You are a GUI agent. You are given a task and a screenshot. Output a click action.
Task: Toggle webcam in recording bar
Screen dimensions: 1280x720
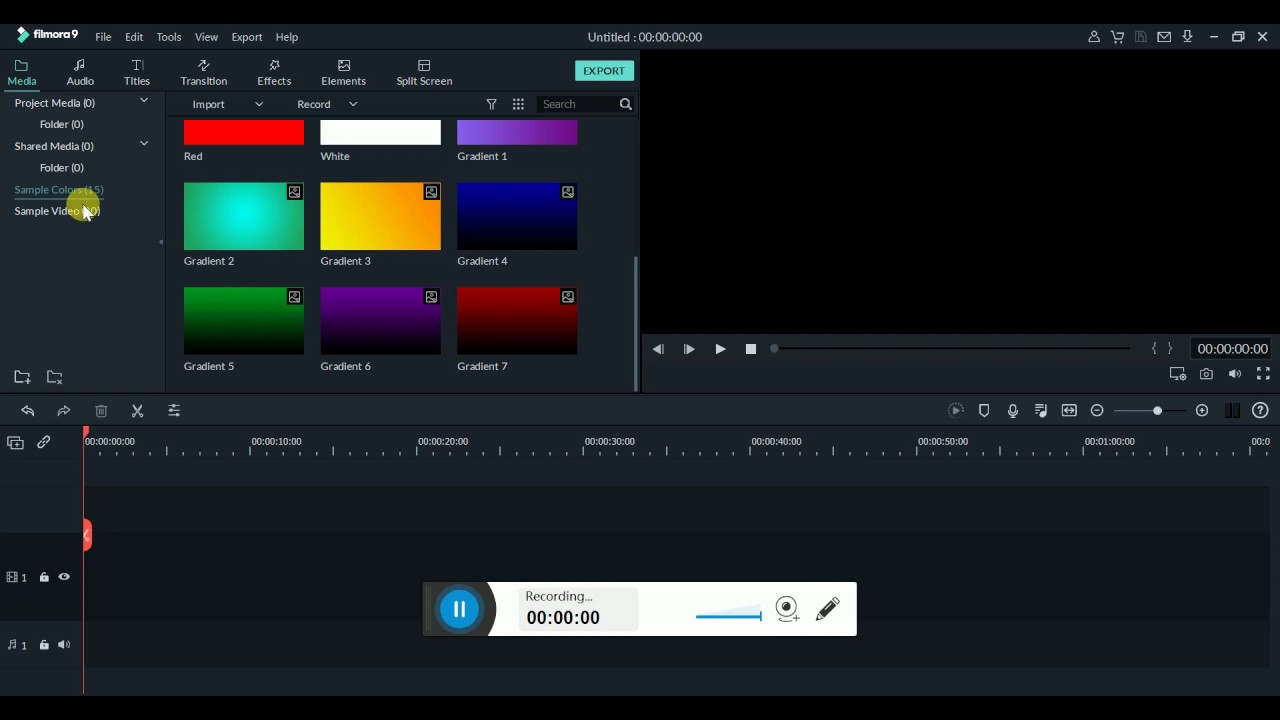[788, 609]
